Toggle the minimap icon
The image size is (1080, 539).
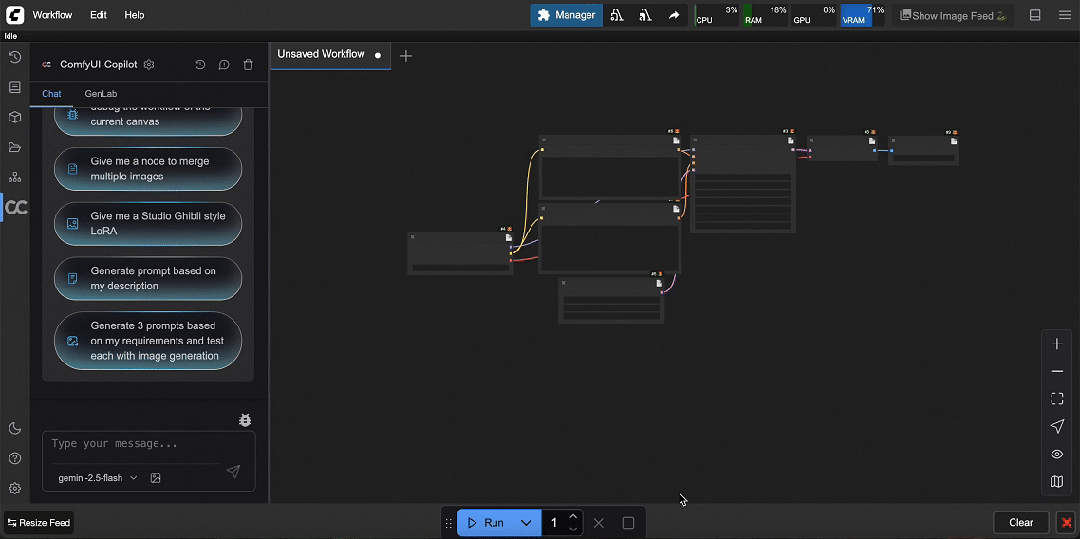1057,482
